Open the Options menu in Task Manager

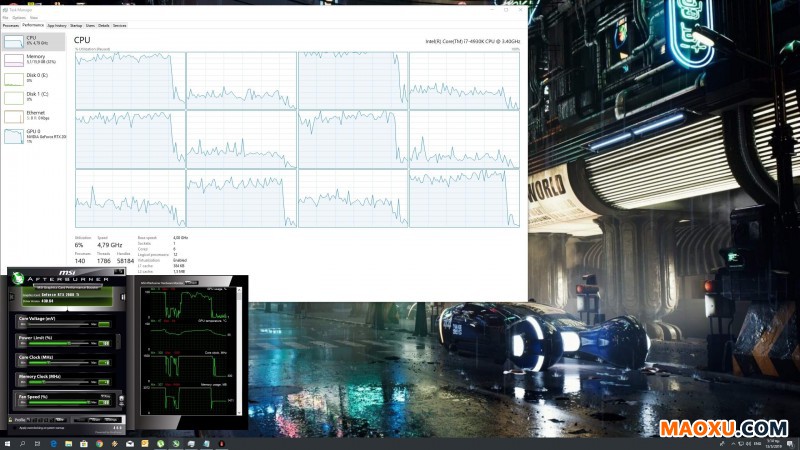[19, 17]
